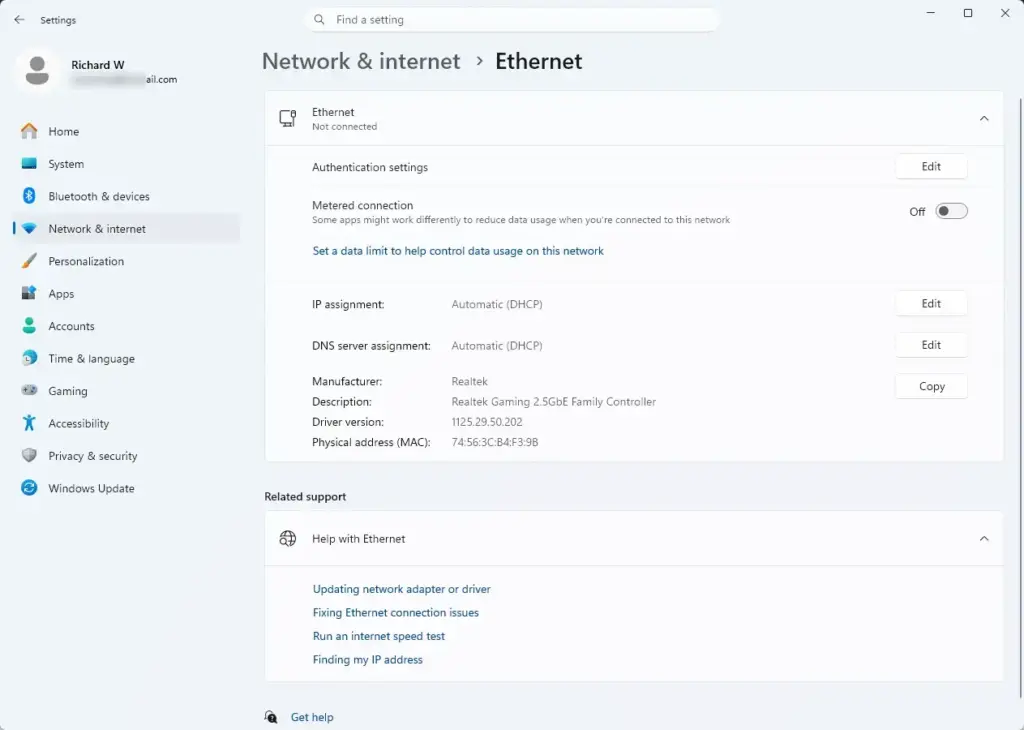Click the Ethernet adapter monitor icon
The image size is (1024, 730).
(x=287, y=118)
